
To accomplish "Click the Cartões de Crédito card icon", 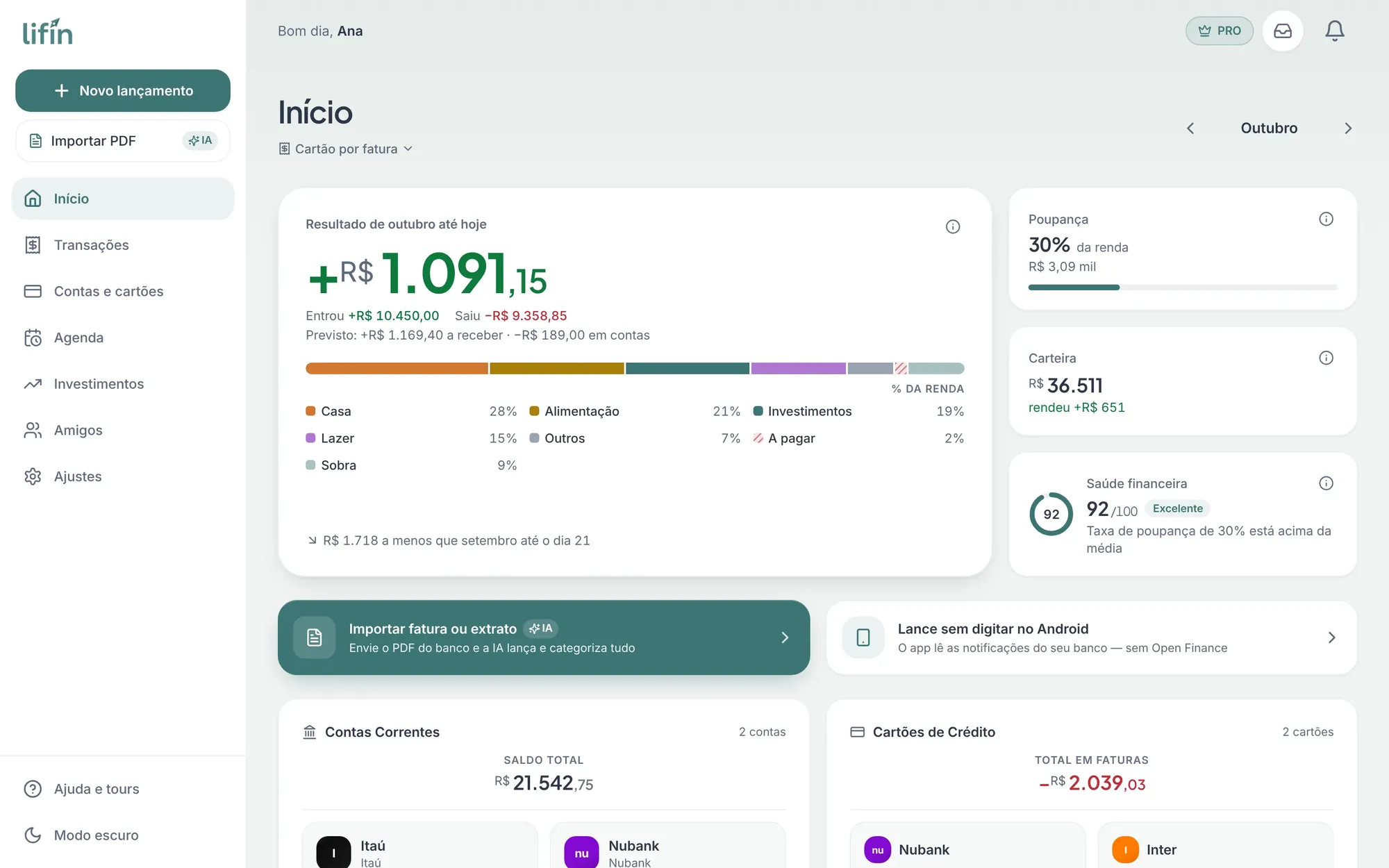I will [858, 732].
